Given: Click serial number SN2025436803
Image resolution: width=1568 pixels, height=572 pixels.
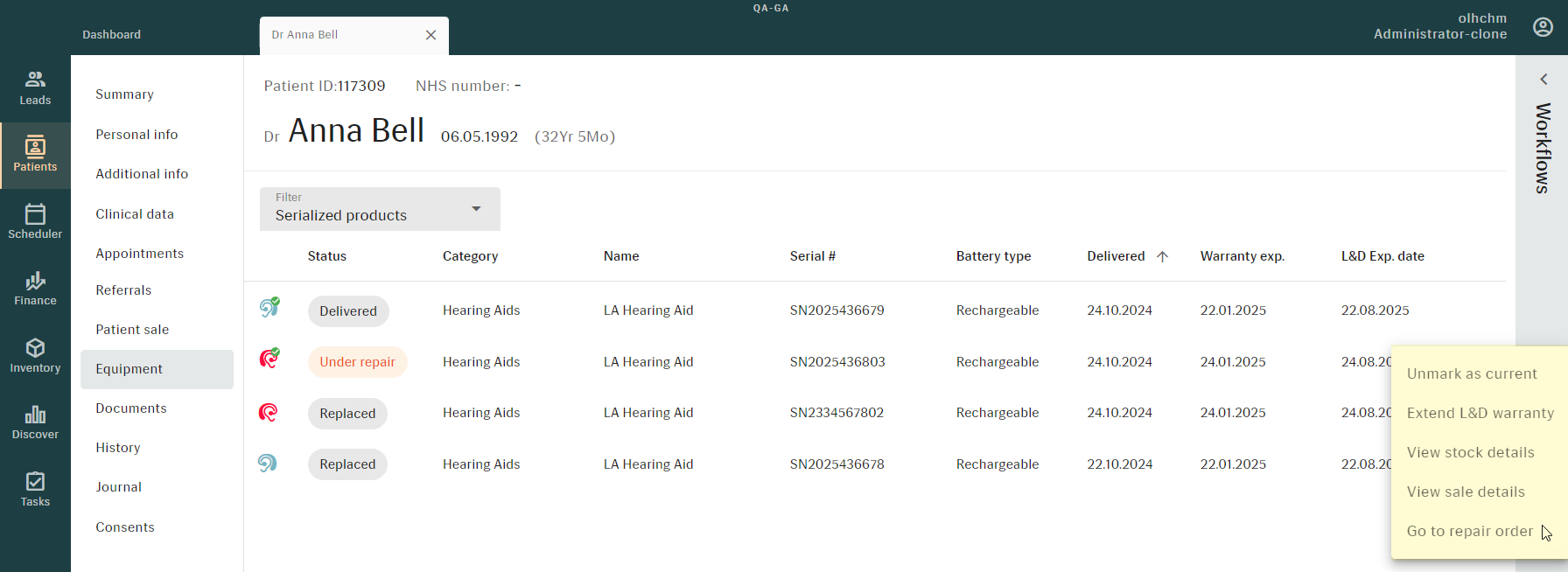Looking at the screenshot, I should pyautogui.click(x=837, y=362).
